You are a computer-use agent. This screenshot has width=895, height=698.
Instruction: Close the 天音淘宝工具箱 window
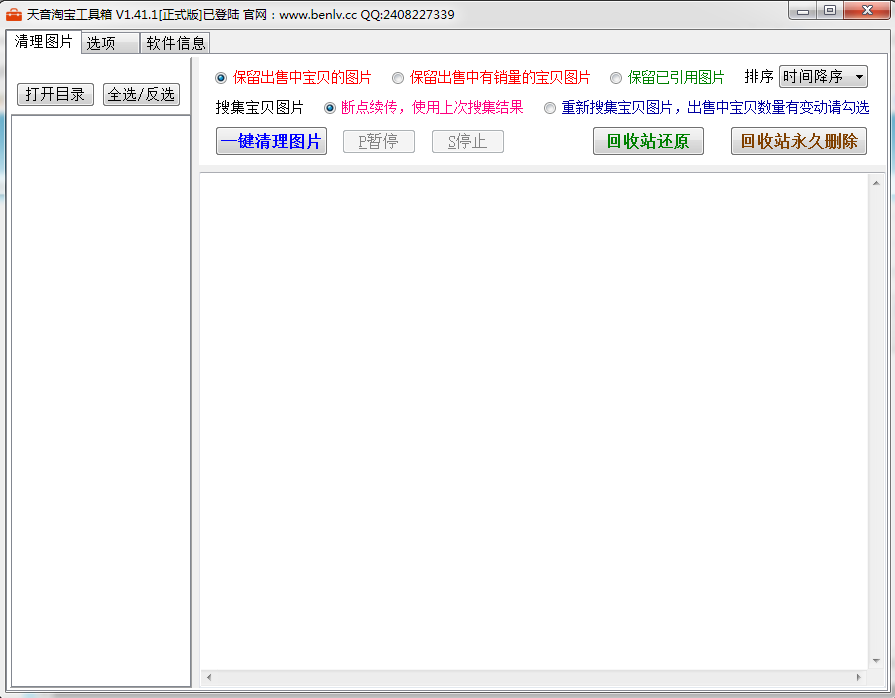tap(867, 11)
